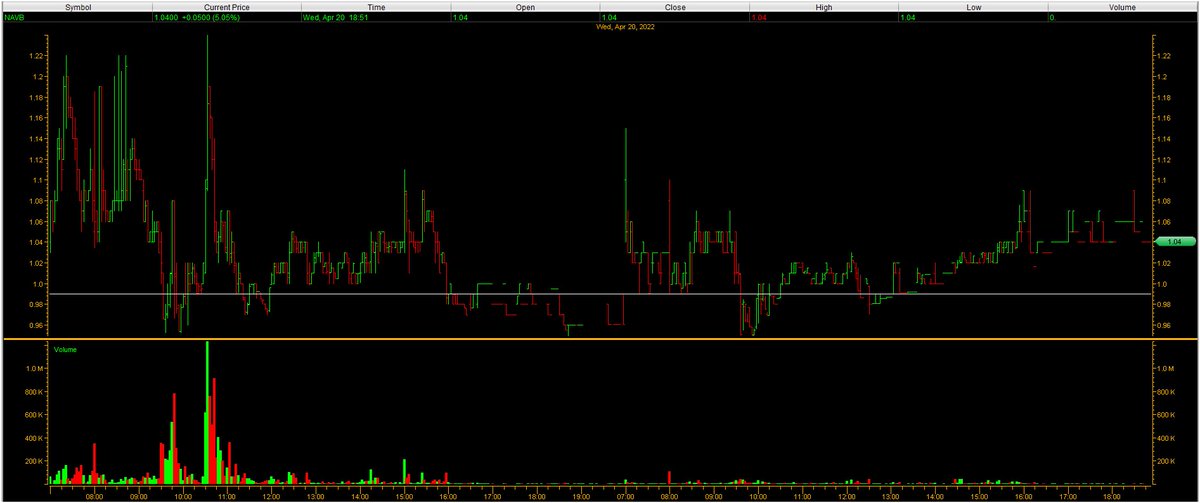Click the Low column header
The height and width of the screenshot is (503, 1200).
point(972,6)
